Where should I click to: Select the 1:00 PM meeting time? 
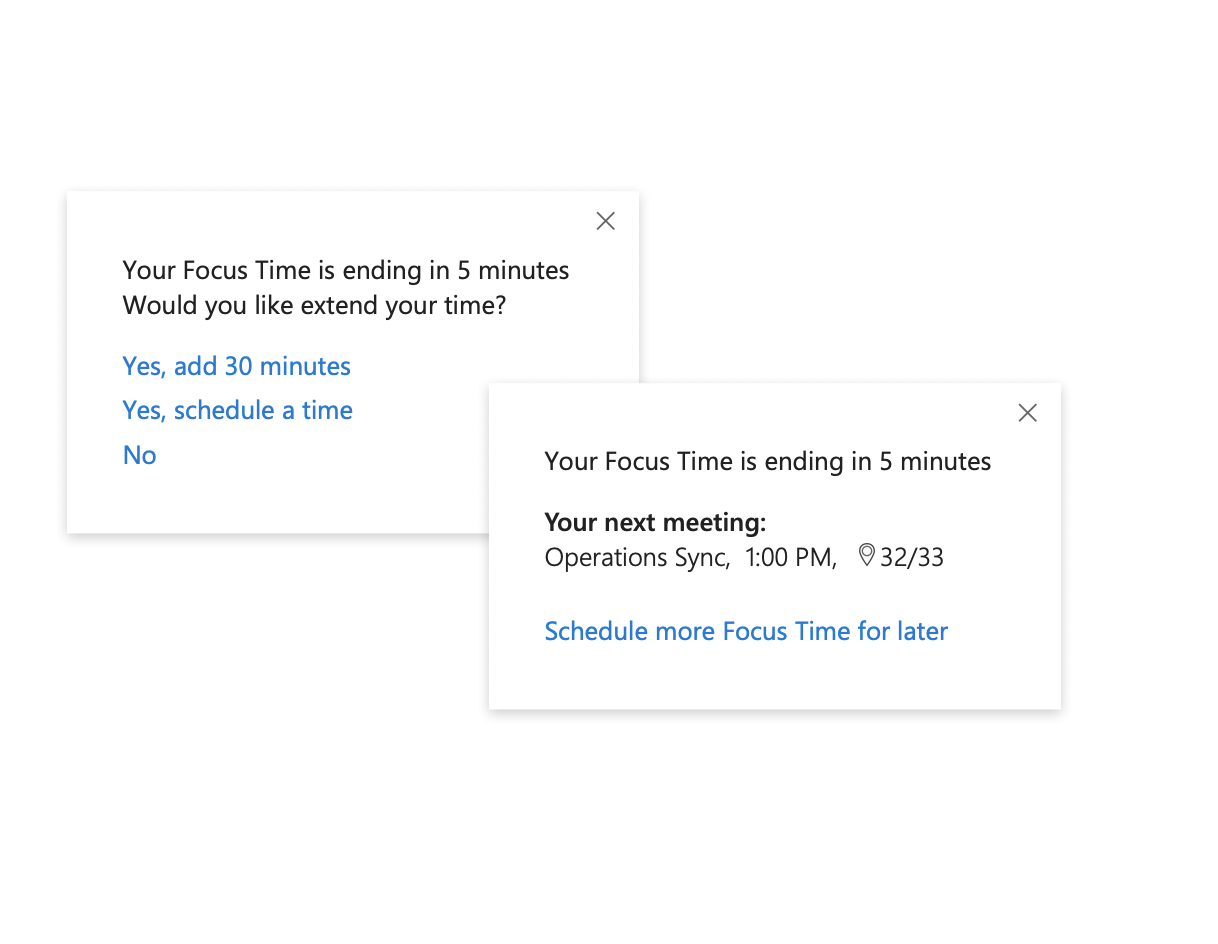(x=789, y=557)
